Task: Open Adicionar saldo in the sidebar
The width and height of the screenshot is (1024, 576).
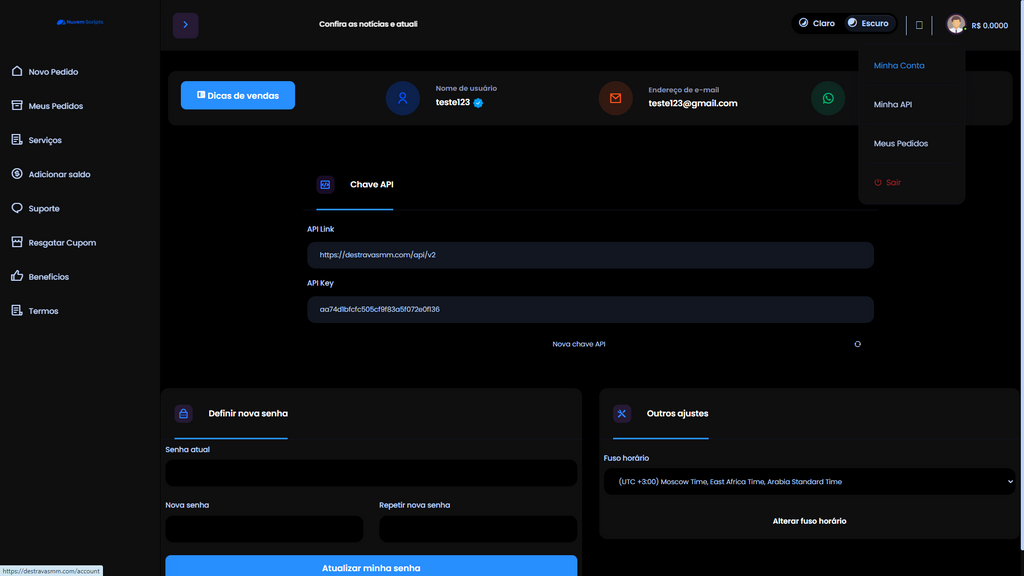Action: (59, 175)
